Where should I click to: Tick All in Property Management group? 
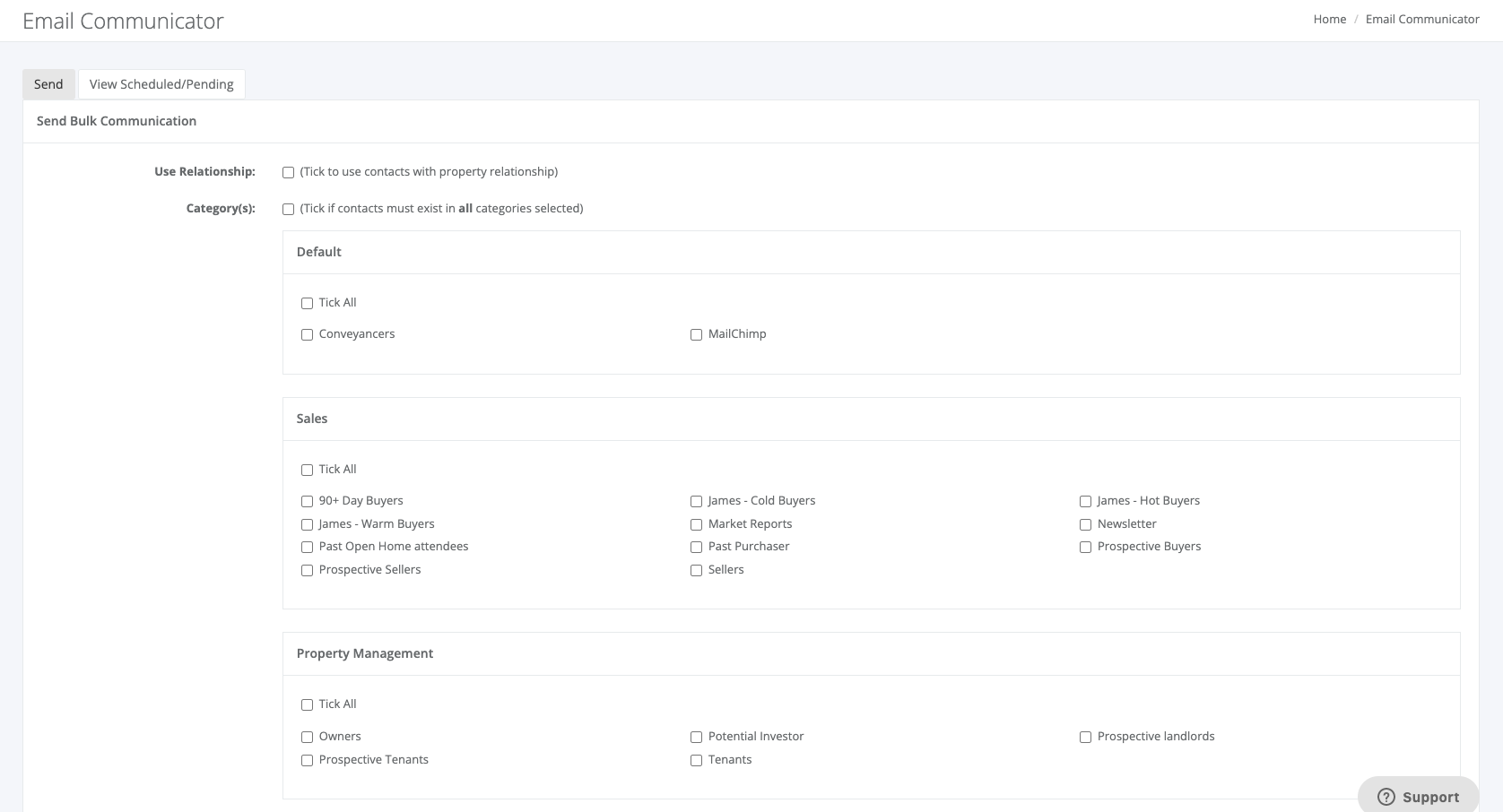(x=307, y=704)
